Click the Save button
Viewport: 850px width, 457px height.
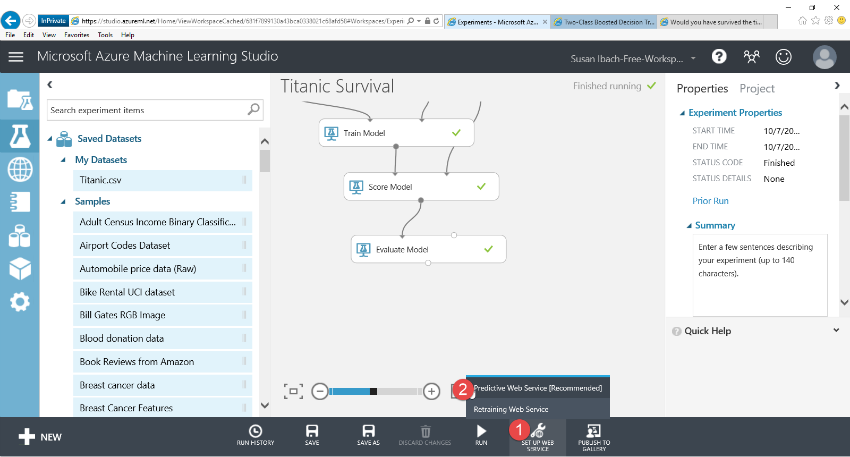[312, 435]
